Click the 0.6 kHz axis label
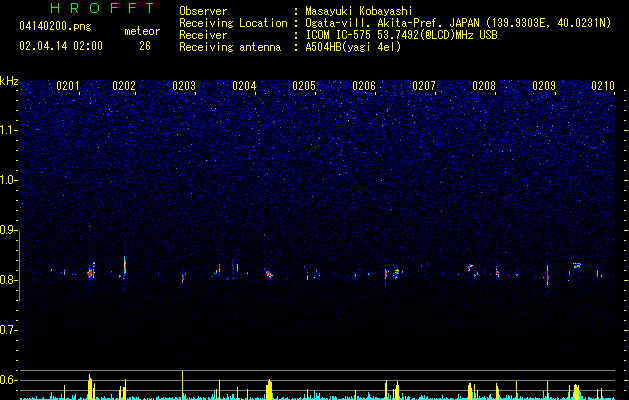Image resolution: width=629 pixels, height=400 pixels. [9, 380]
